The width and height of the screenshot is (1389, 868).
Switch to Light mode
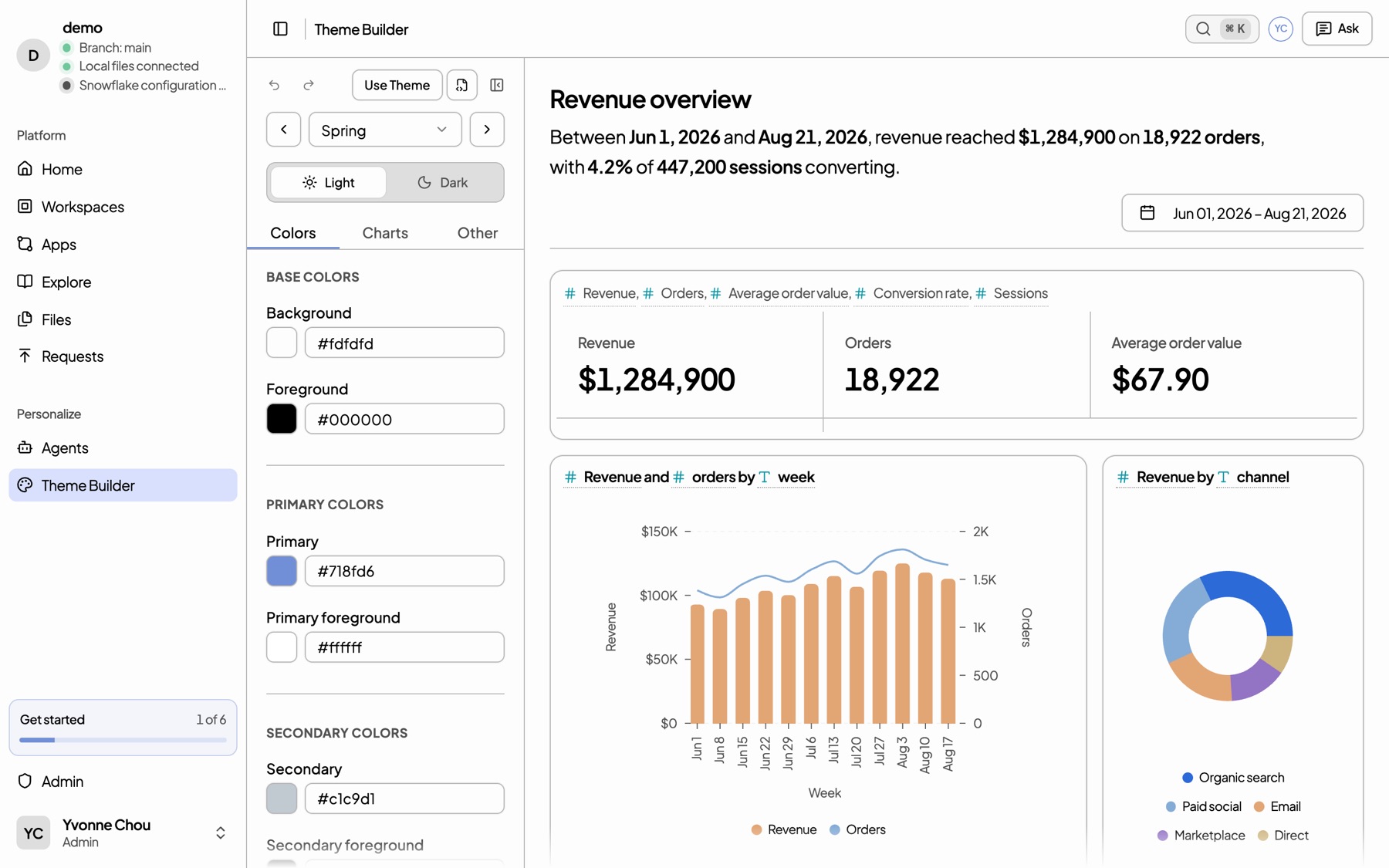click(329, 182)
